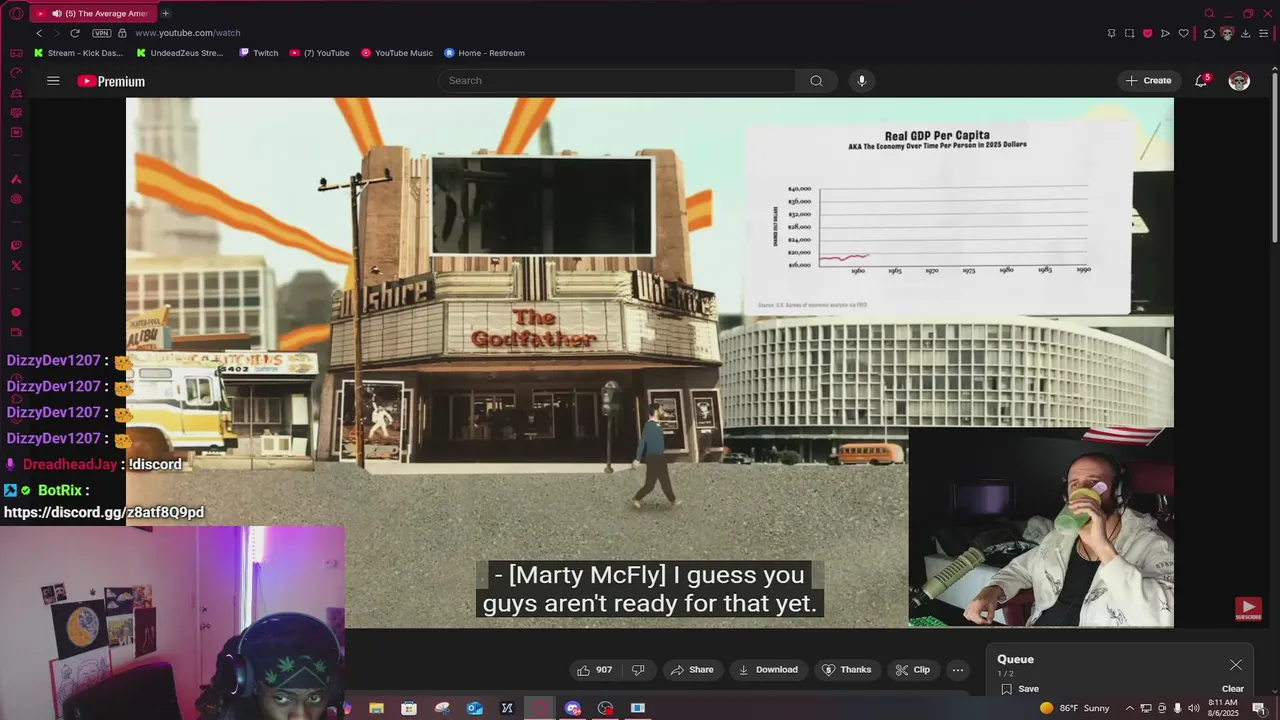Open the ad blocker shield icon

coord(1147,33)
